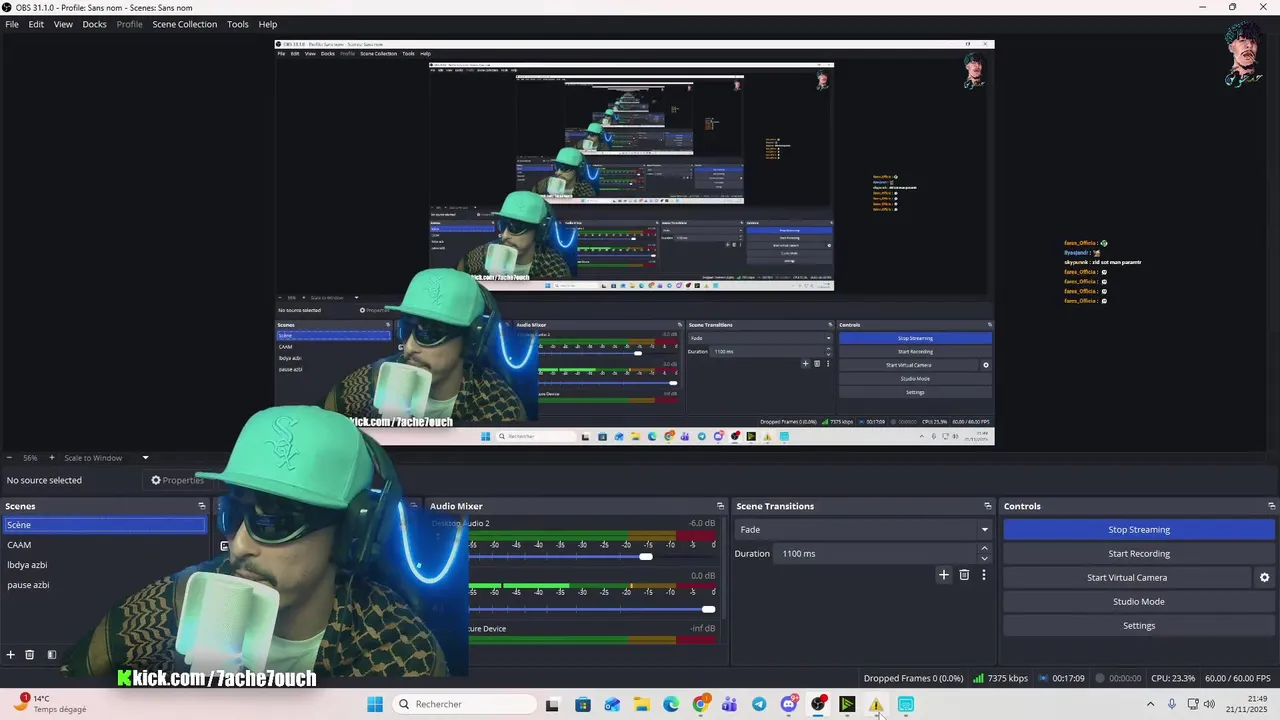This screenshot has height=720, width=1280.
Task: Open Microsoft Teams from the taskbar
Action: coord(729,705)
